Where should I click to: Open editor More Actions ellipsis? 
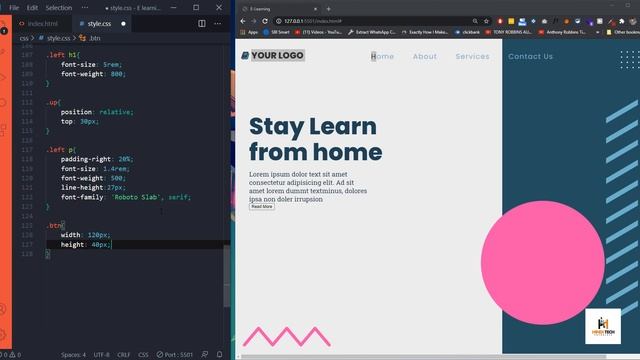(x=218, y=24)
